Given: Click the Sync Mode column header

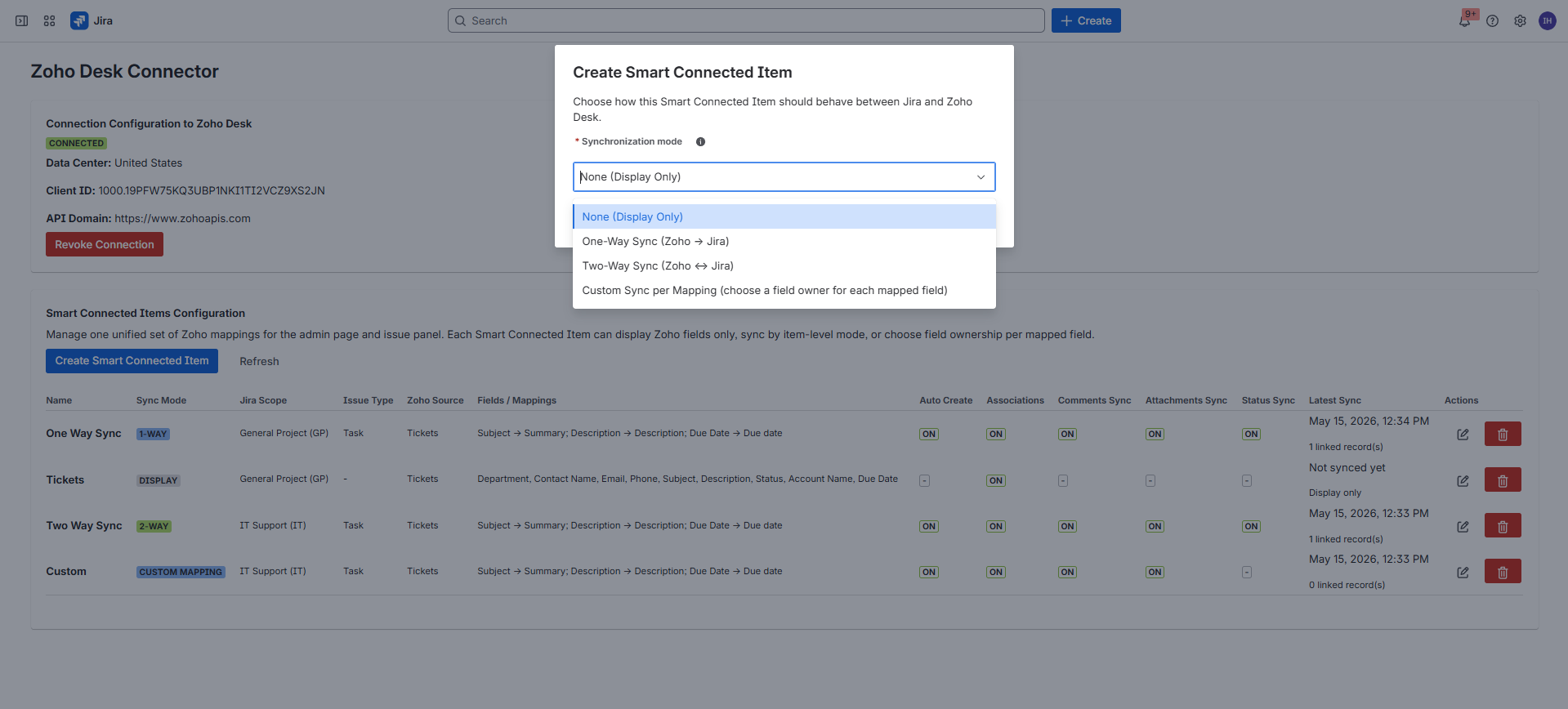Looking at the screenshot, I should 161,400.
